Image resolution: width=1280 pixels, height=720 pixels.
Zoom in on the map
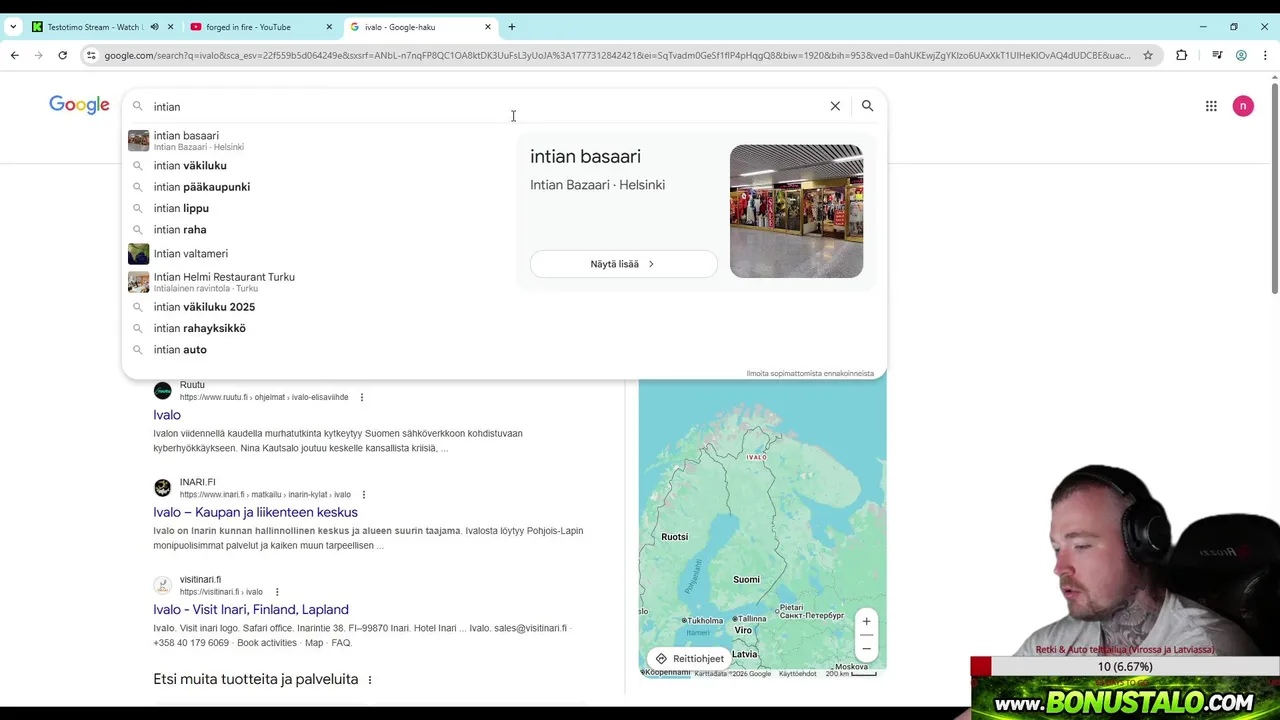tap(866, 622)
